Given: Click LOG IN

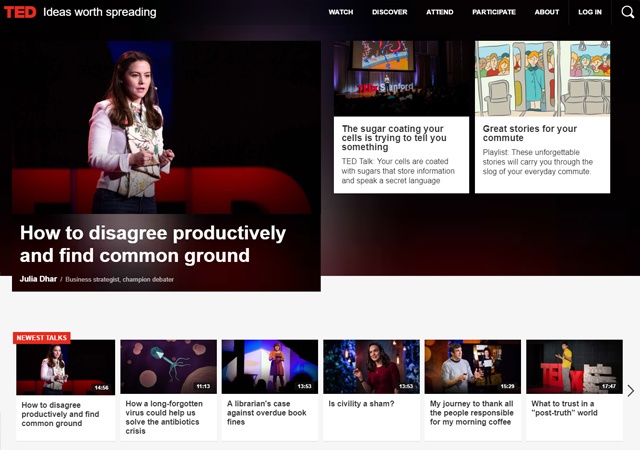Looking at the screenshot, I should (590, 12).
